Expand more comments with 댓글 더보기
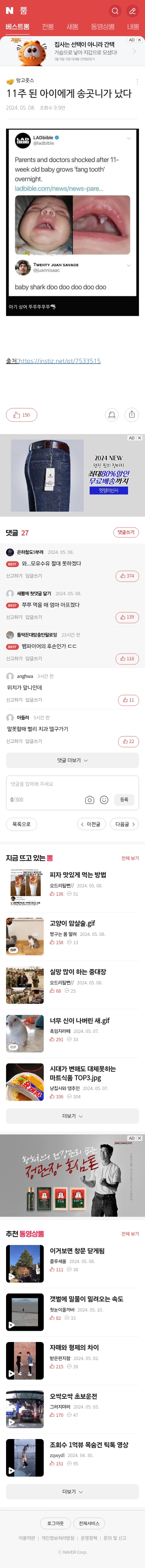 click(72, 760)
